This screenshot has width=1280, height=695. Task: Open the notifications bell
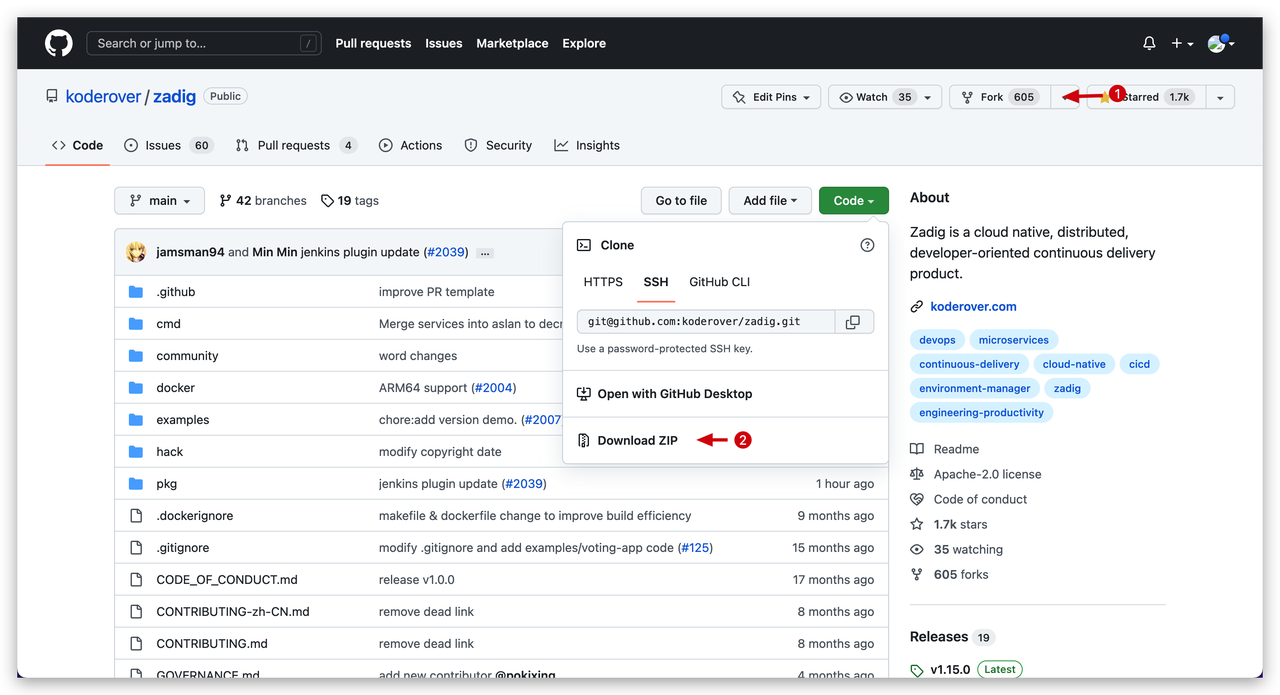click(1149, 43)
